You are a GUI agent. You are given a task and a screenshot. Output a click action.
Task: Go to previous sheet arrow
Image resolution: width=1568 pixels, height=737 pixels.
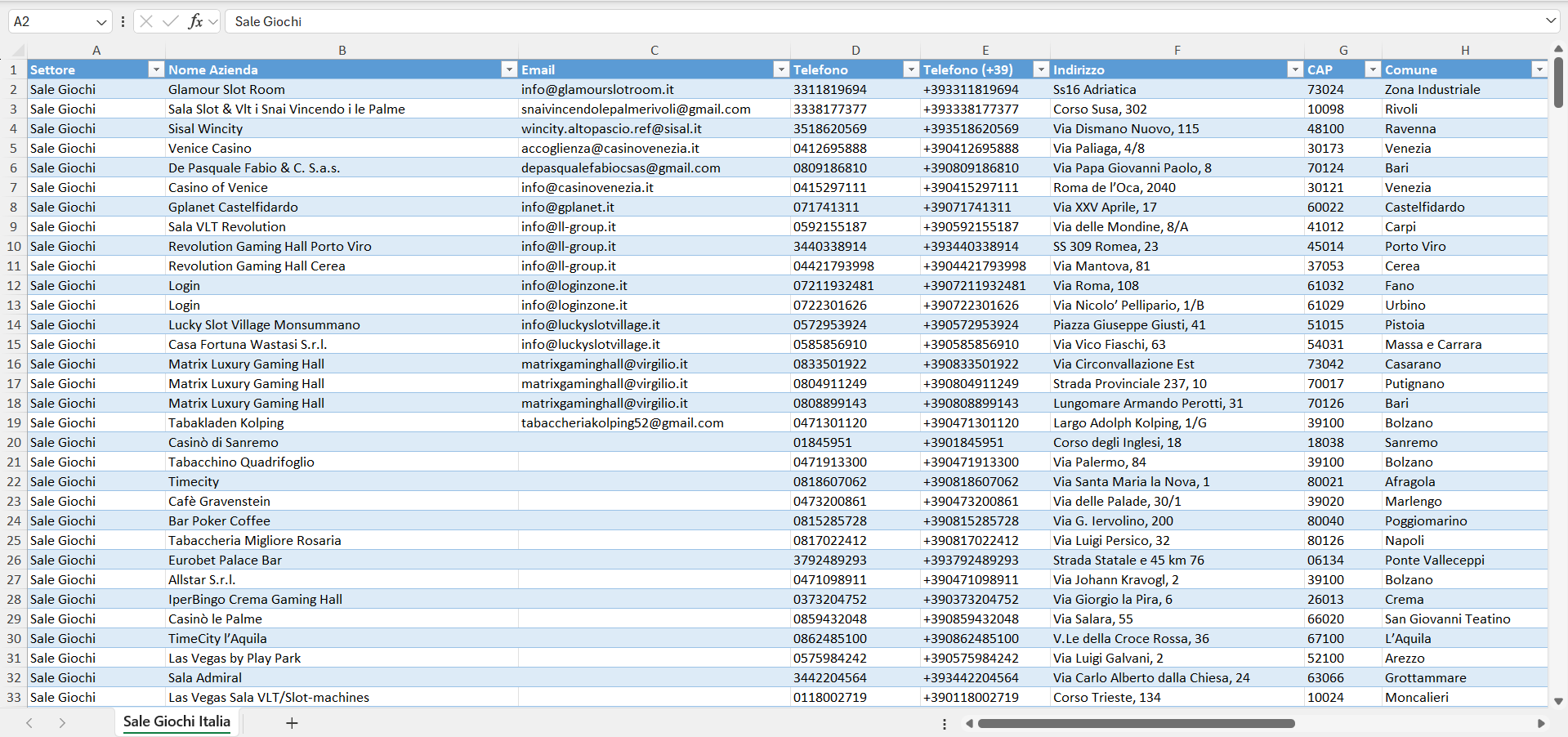click(29, 723)
